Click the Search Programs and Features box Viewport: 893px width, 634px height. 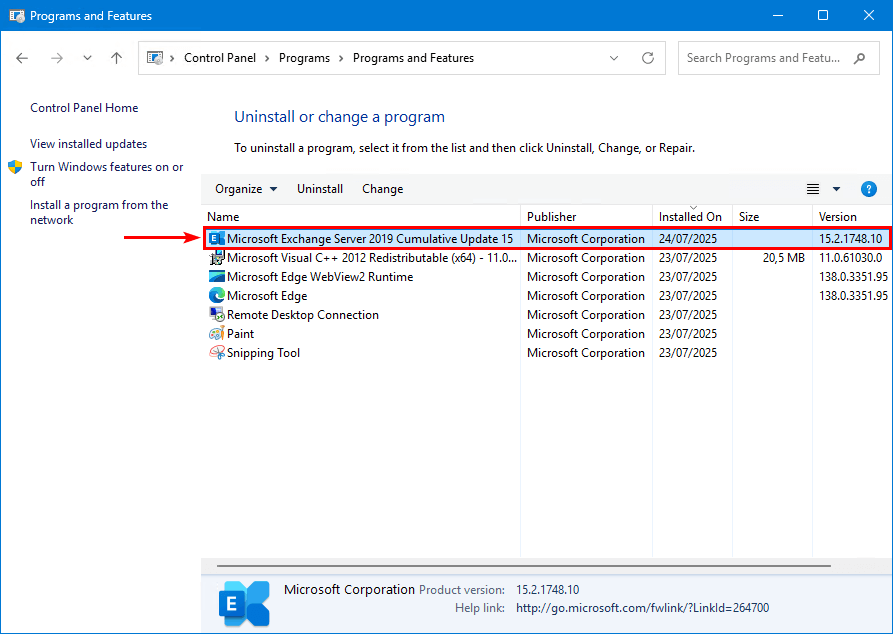[x=764, y=58]
